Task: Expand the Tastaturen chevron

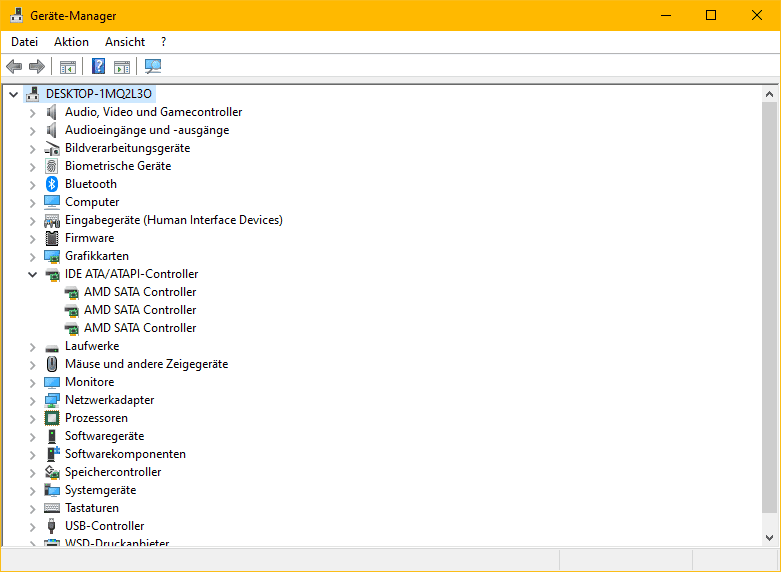Action: pos(32,509)
